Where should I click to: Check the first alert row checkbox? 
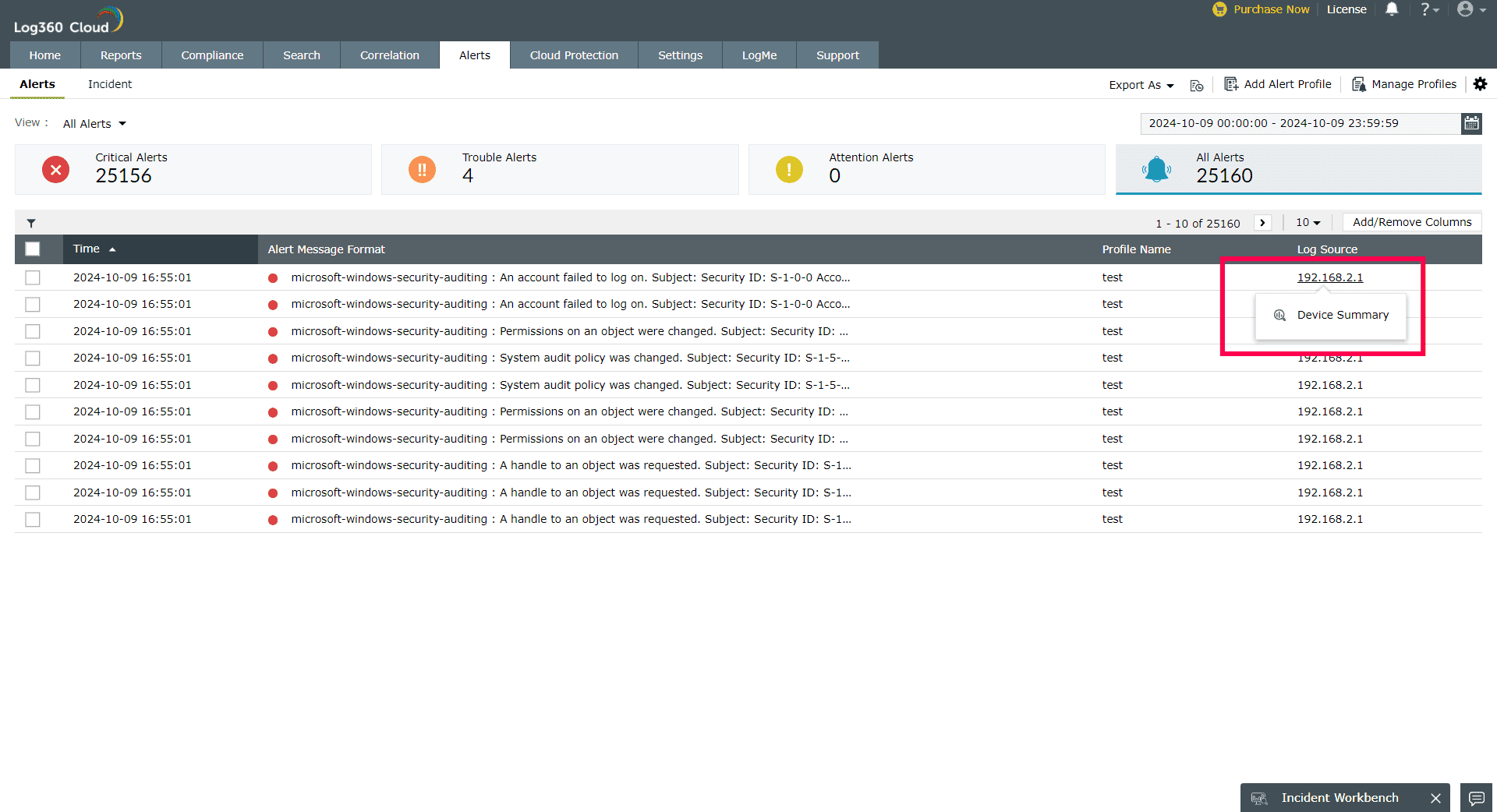[33, 277]
